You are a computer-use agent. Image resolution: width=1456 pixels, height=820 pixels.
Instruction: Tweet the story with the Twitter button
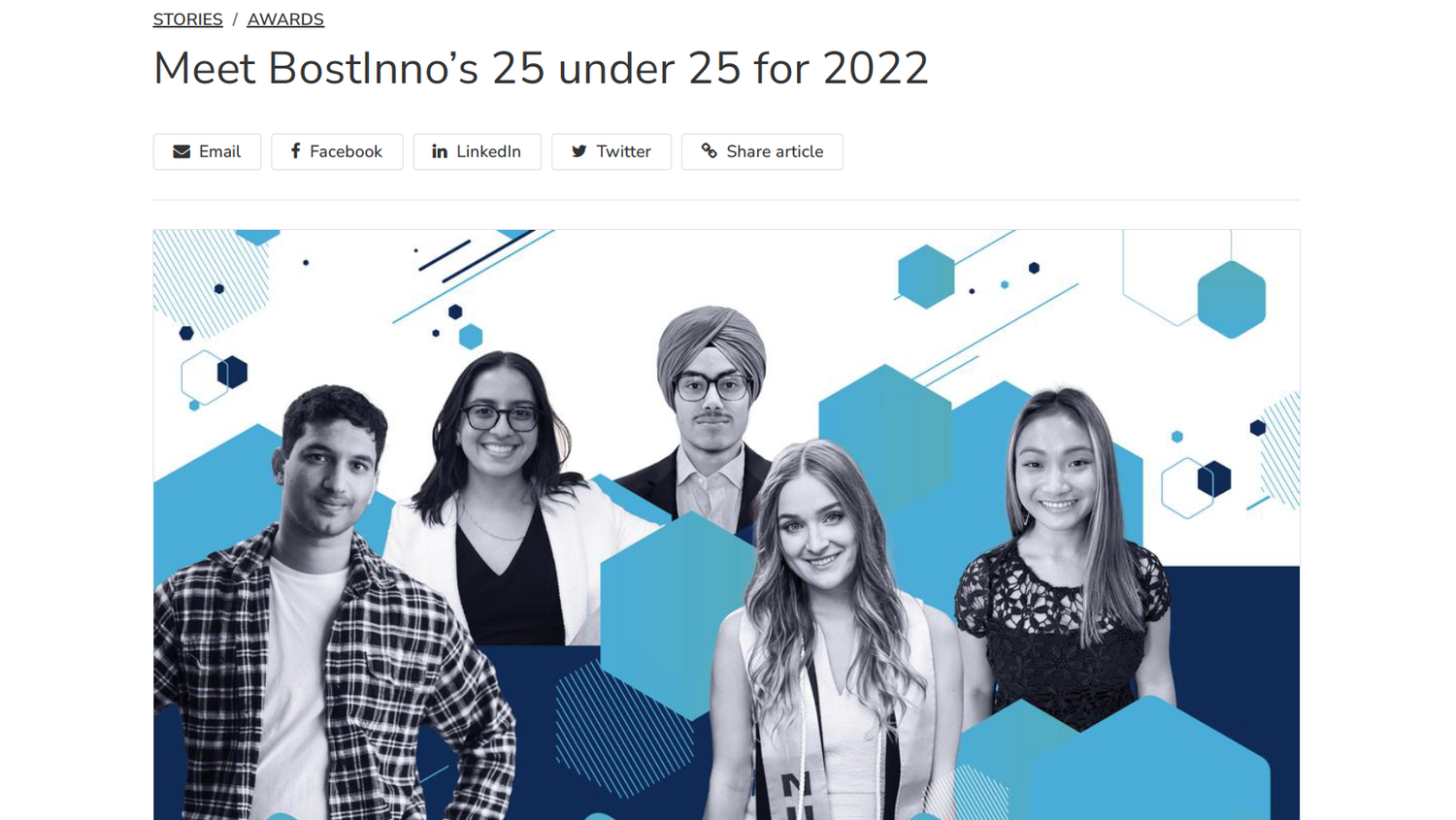click(x=612, y=151)
